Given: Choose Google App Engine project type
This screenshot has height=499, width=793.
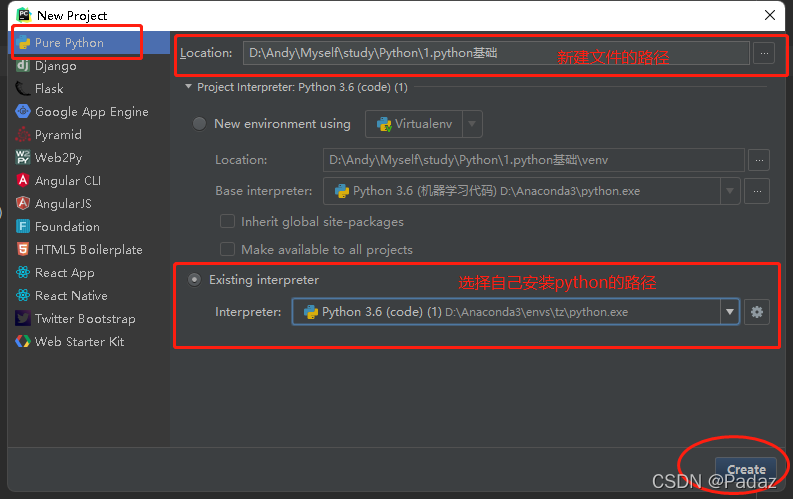Looking at the screenshot, I should [x=92, y=112].
